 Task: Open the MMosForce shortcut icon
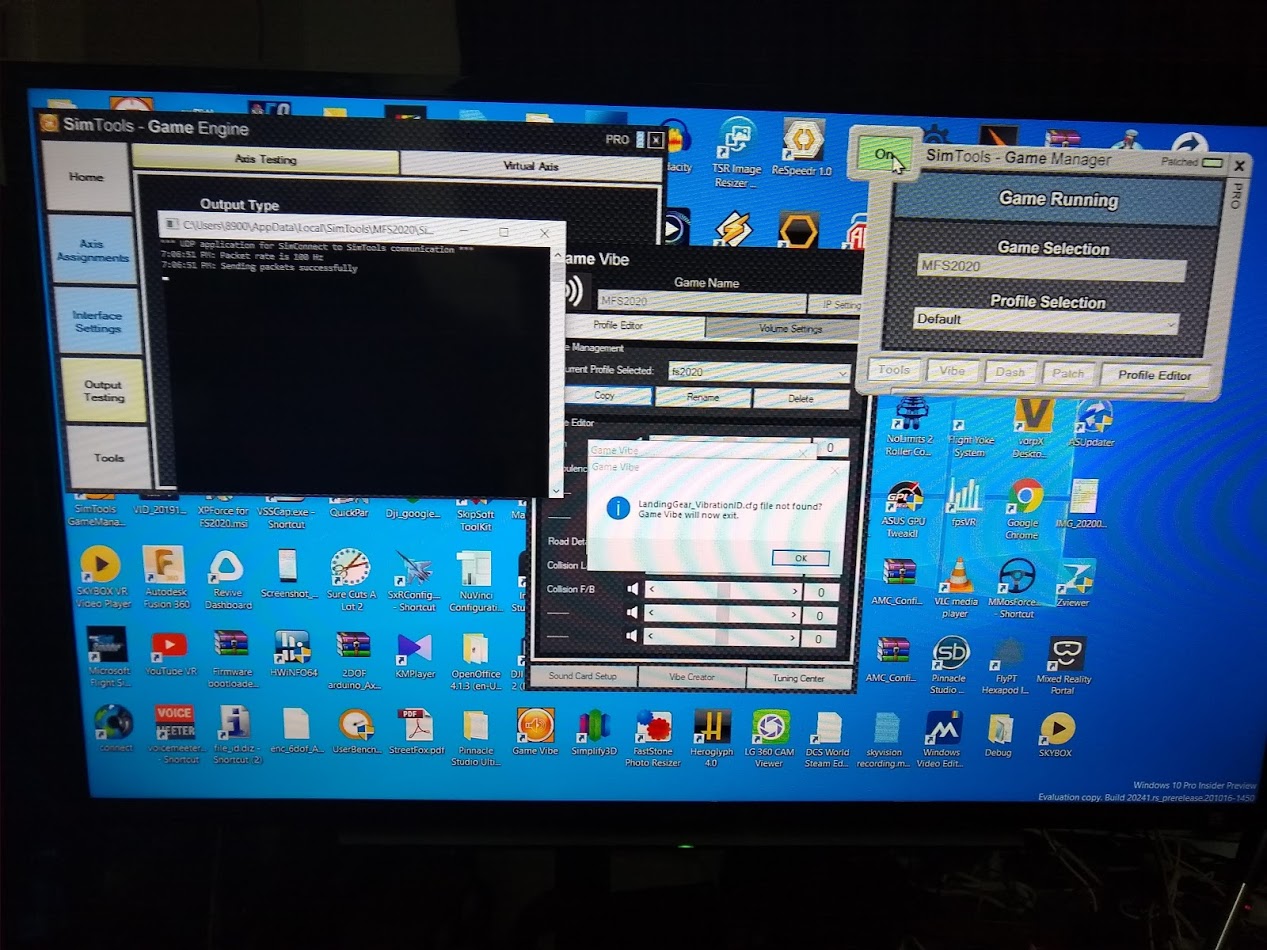click(x=1017, y=588)
